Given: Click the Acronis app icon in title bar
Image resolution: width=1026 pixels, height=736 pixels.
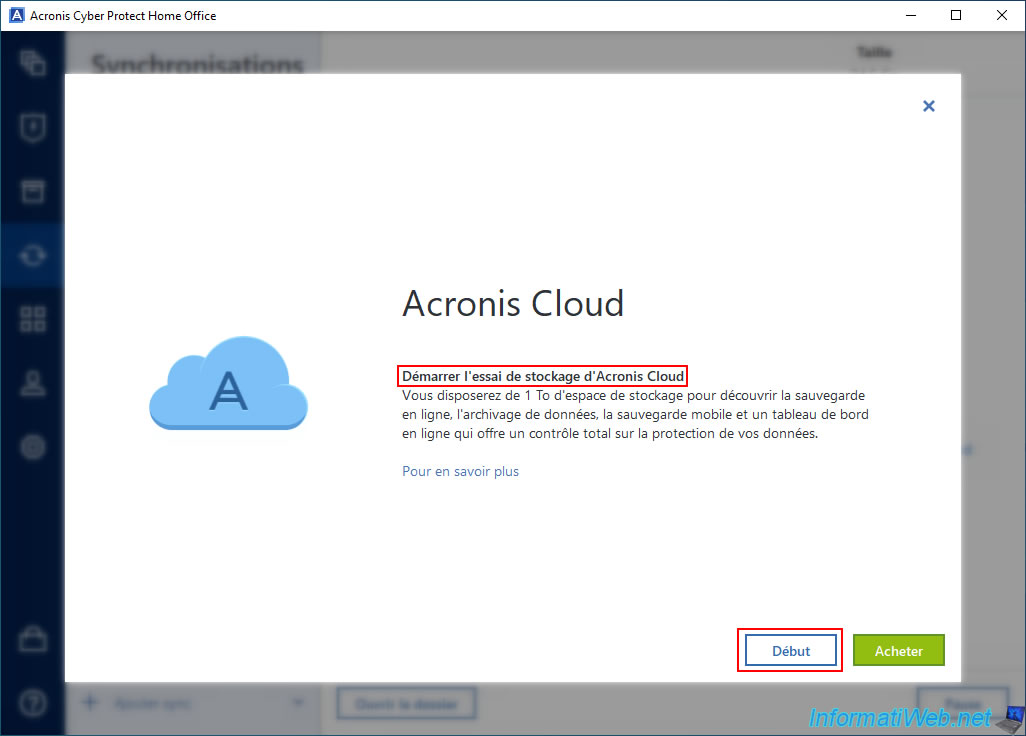Looking at the screenshot, I should (x=15, y=15).
